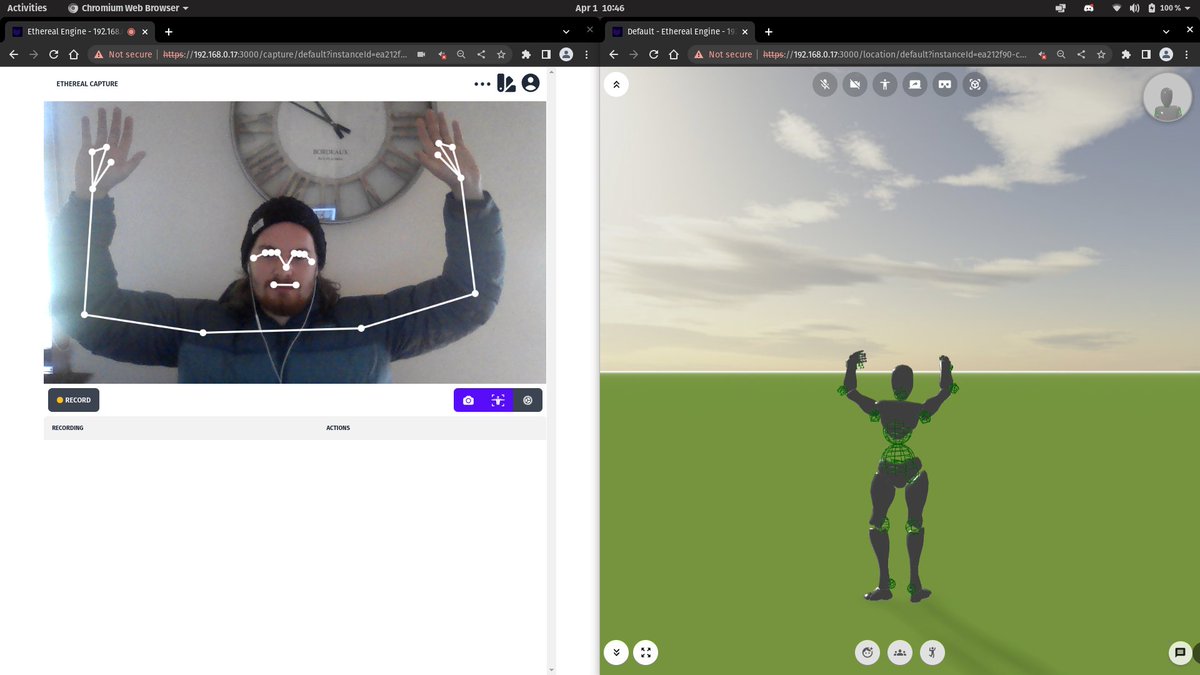Unmute microphone in the Default world window
Viewport: 1200px width, 675px height.
coord(825,85)
